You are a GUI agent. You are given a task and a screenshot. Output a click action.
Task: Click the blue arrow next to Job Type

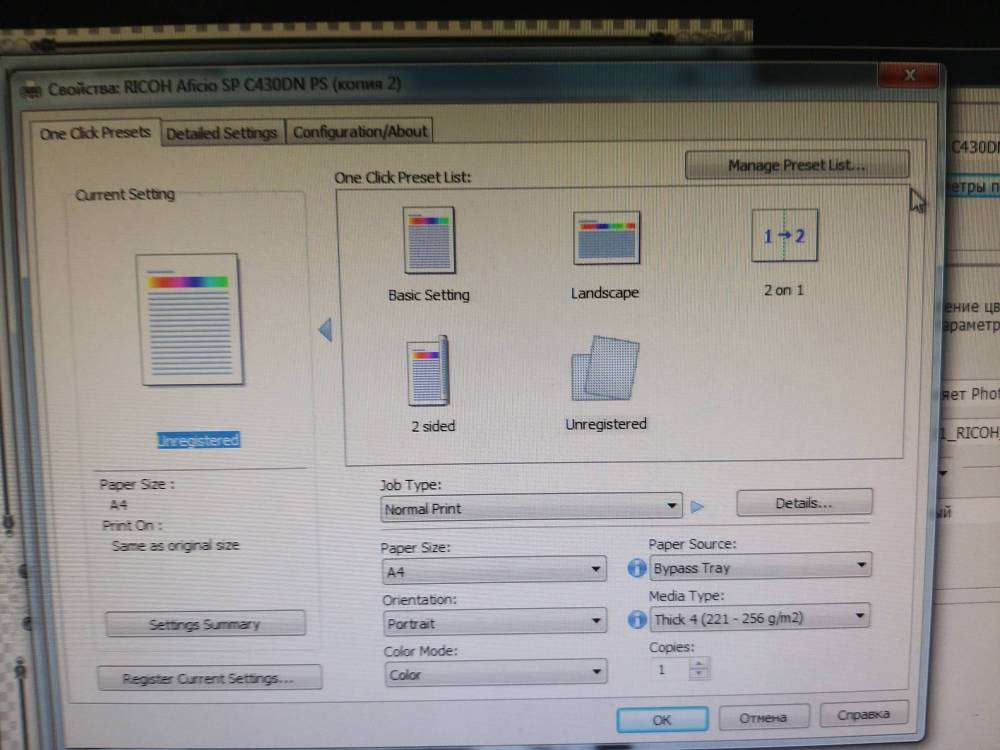tap(698, 507)
